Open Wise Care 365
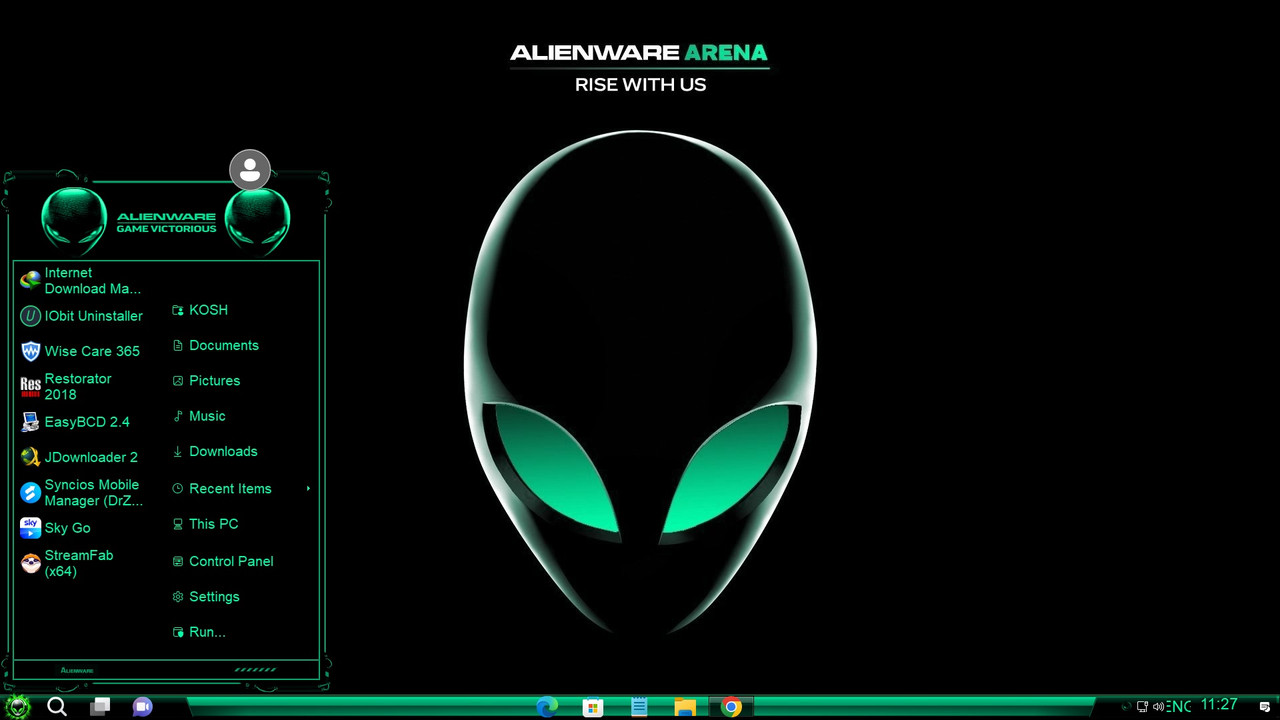This screenshot has width=1280, height=720. click(82, 351)
